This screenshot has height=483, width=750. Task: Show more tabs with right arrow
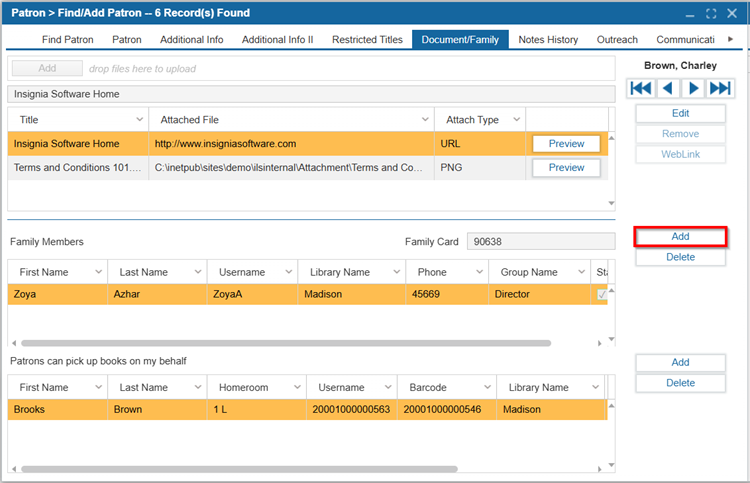(730, 39)
